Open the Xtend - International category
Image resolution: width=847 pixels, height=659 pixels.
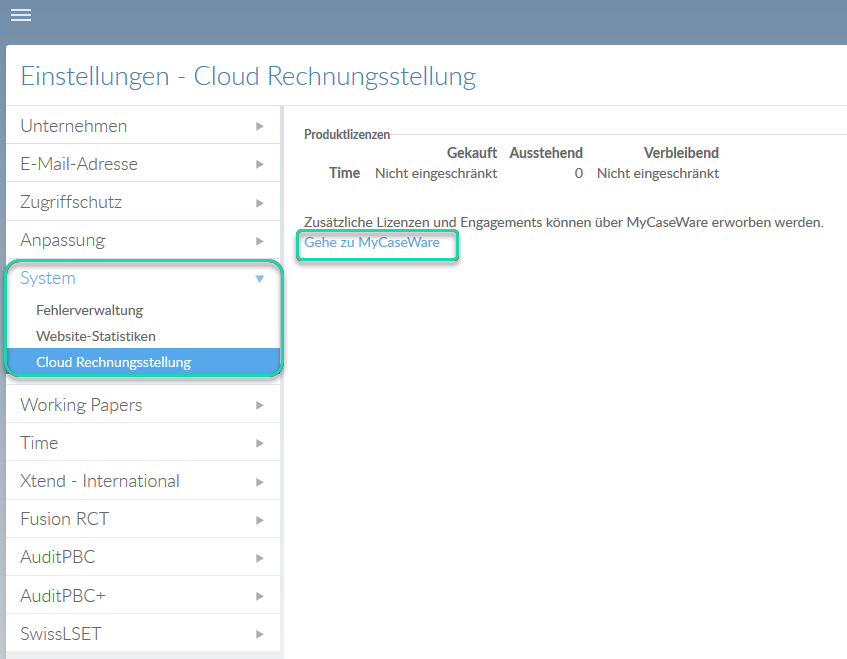click(x=100, y=481)
